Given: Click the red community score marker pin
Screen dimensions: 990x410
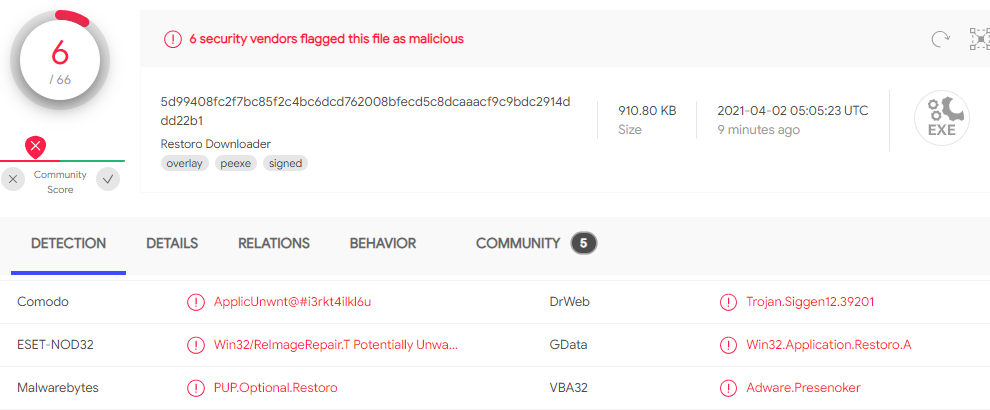Looking at the screenshot, I should coord(36,148).
